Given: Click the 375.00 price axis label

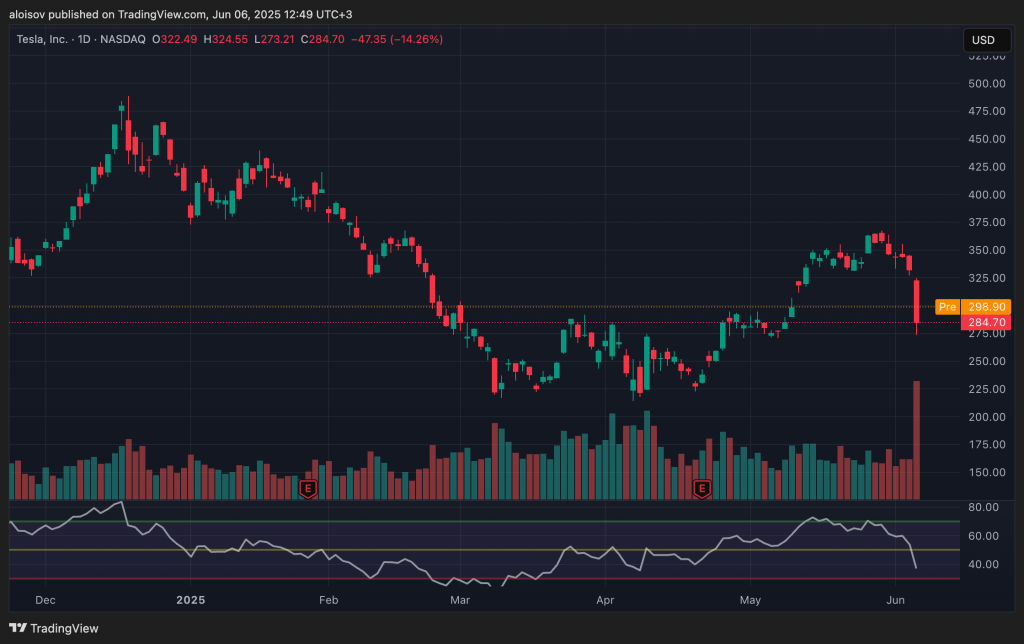Looking at the screenshot, I should click(987, 222).
